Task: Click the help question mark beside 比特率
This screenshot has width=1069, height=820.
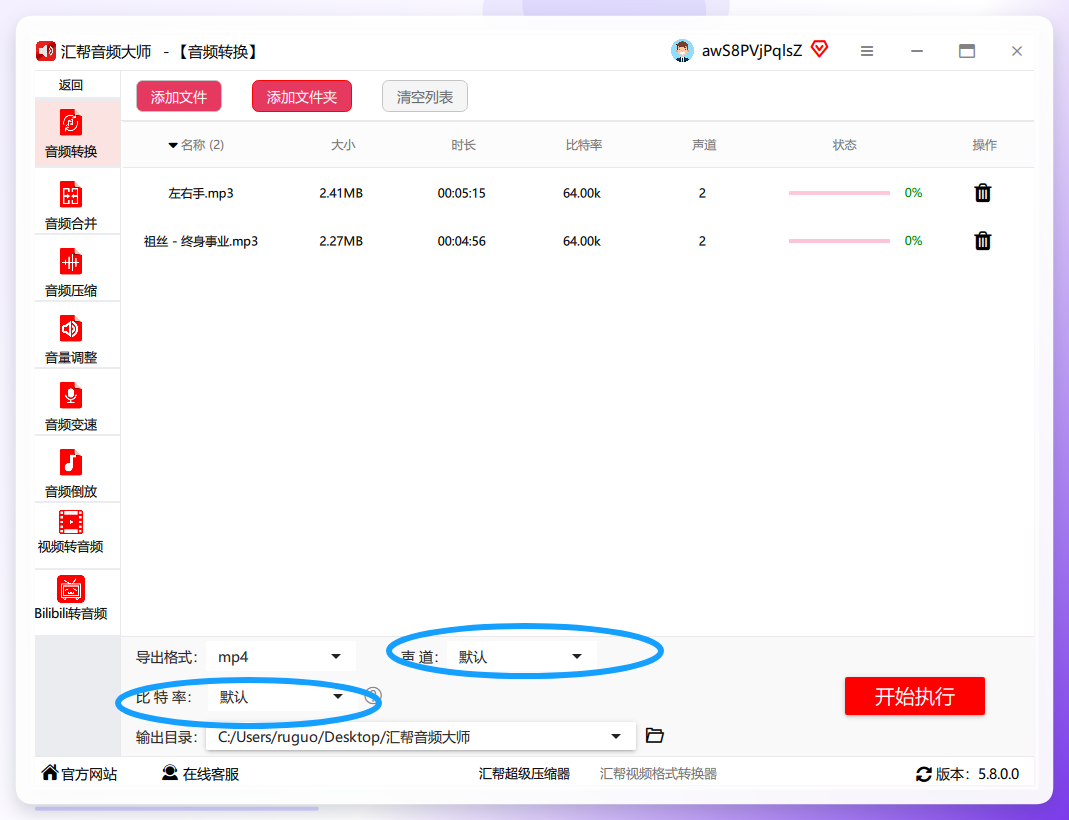Action: [373, 696]
